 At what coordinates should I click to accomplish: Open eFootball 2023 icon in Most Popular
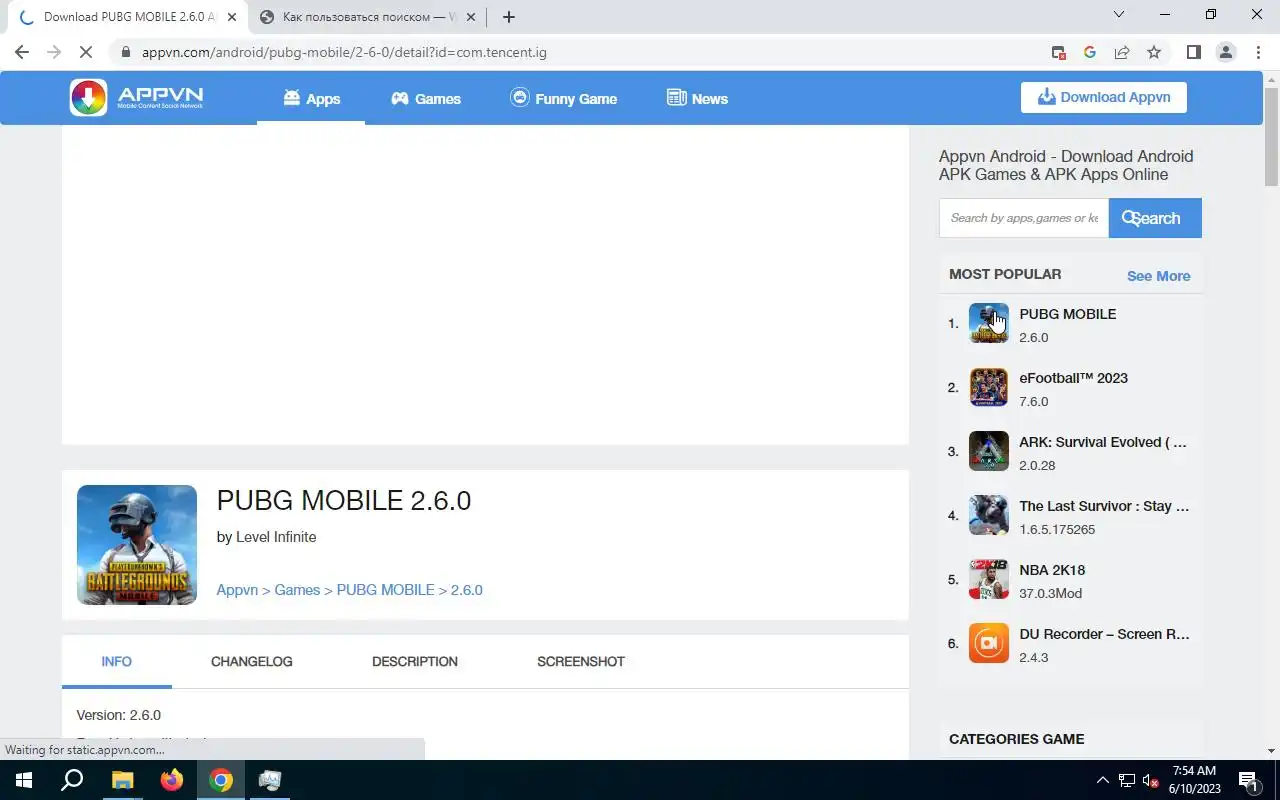pos(989,387)
